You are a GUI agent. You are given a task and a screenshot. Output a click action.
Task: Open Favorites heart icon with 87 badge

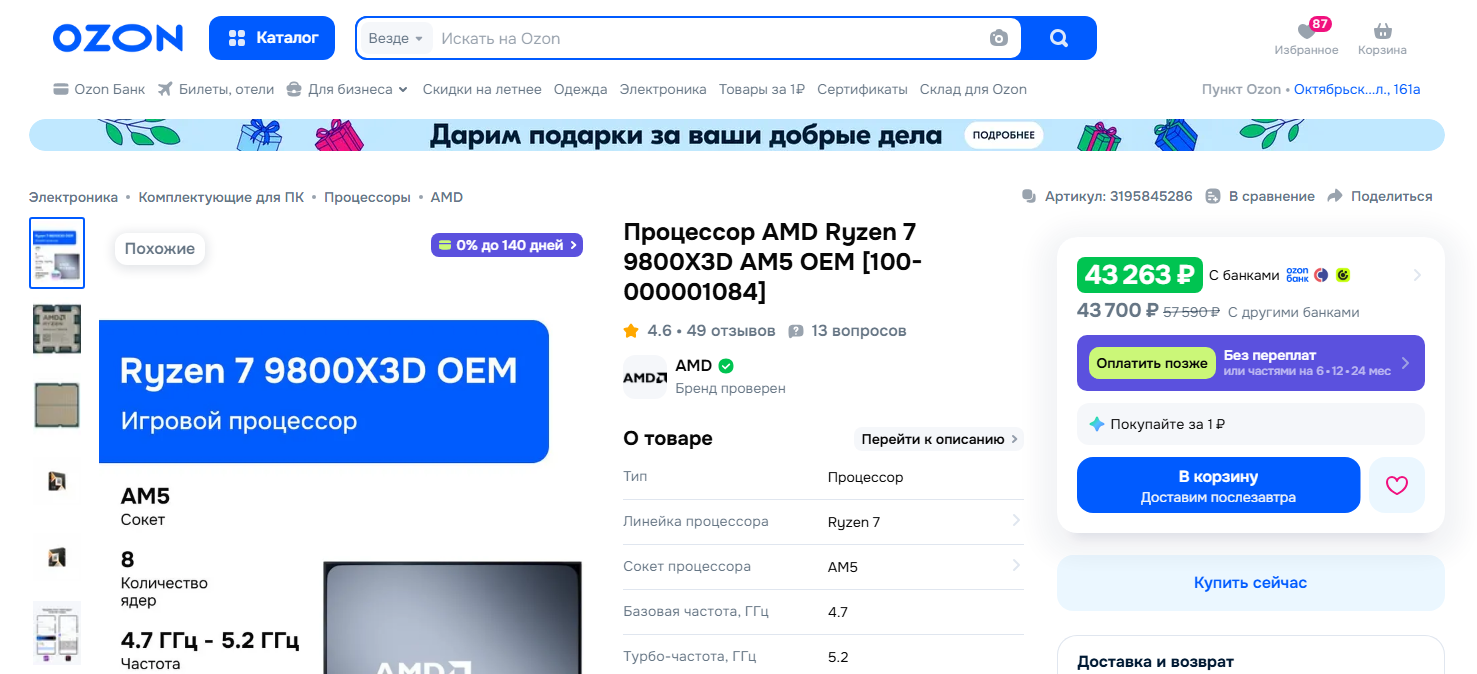click(x=1306, y=31)
